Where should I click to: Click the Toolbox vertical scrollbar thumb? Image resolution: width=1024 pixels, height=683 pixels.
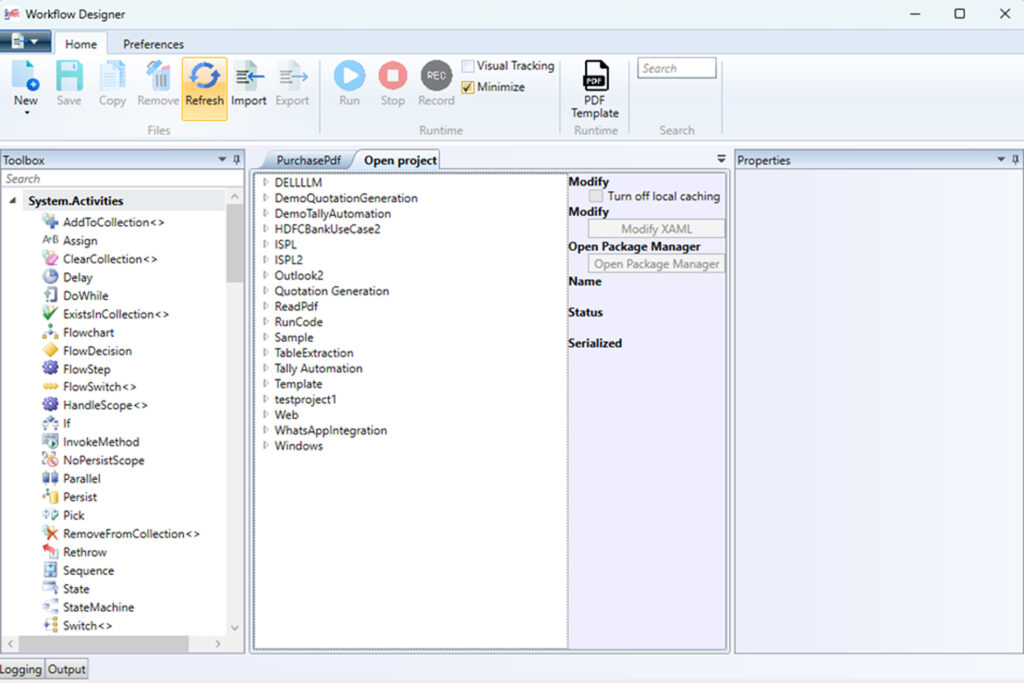[x=234, y=243]
